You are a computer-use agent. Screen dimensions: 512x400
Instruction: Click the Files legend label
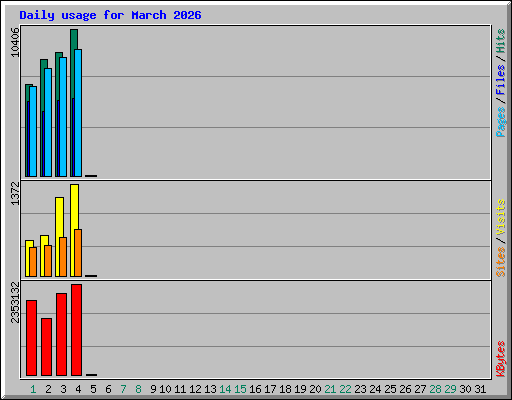tap(500, 80)
